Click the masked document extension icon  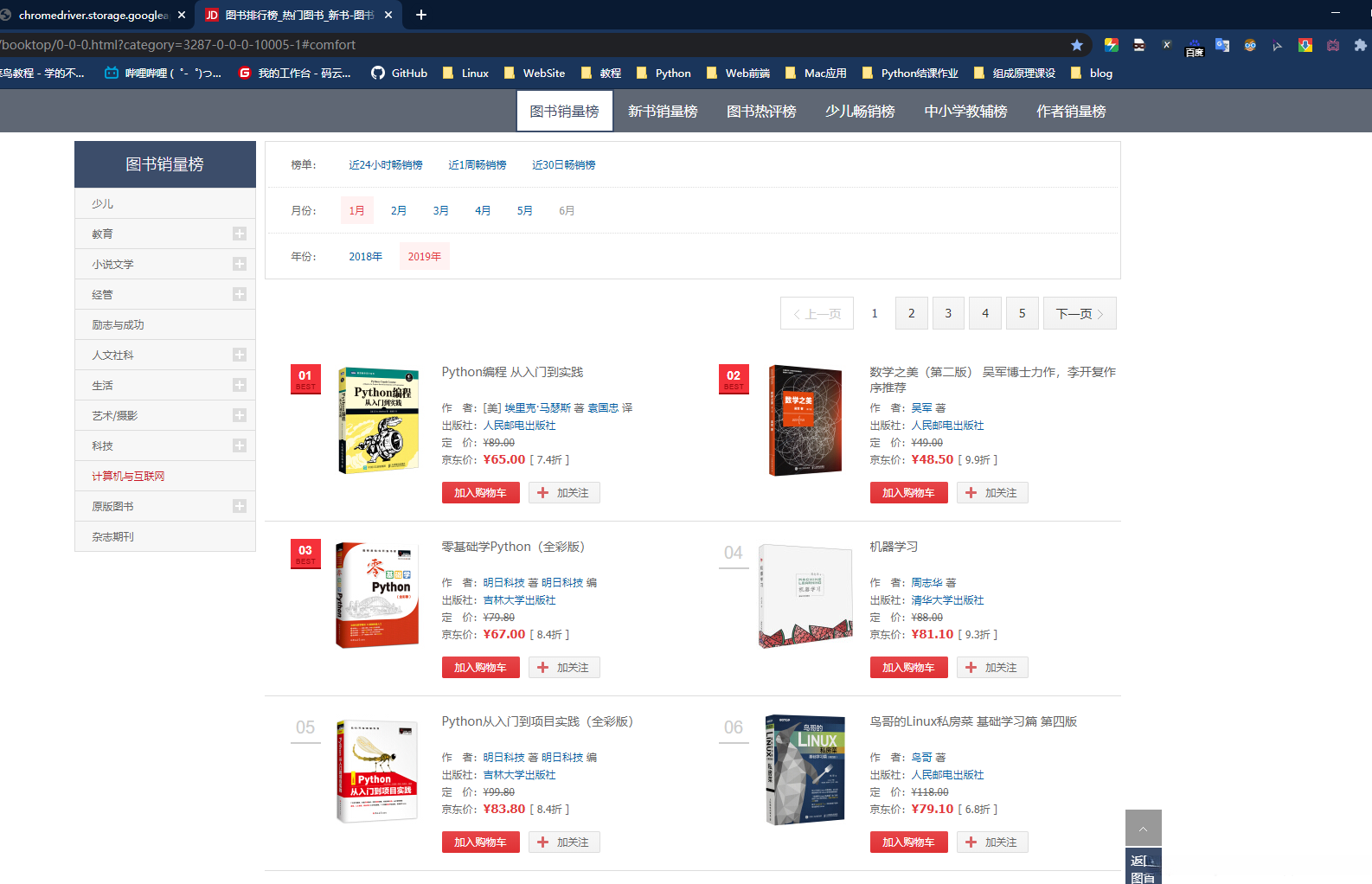(x=1139, y=45)
